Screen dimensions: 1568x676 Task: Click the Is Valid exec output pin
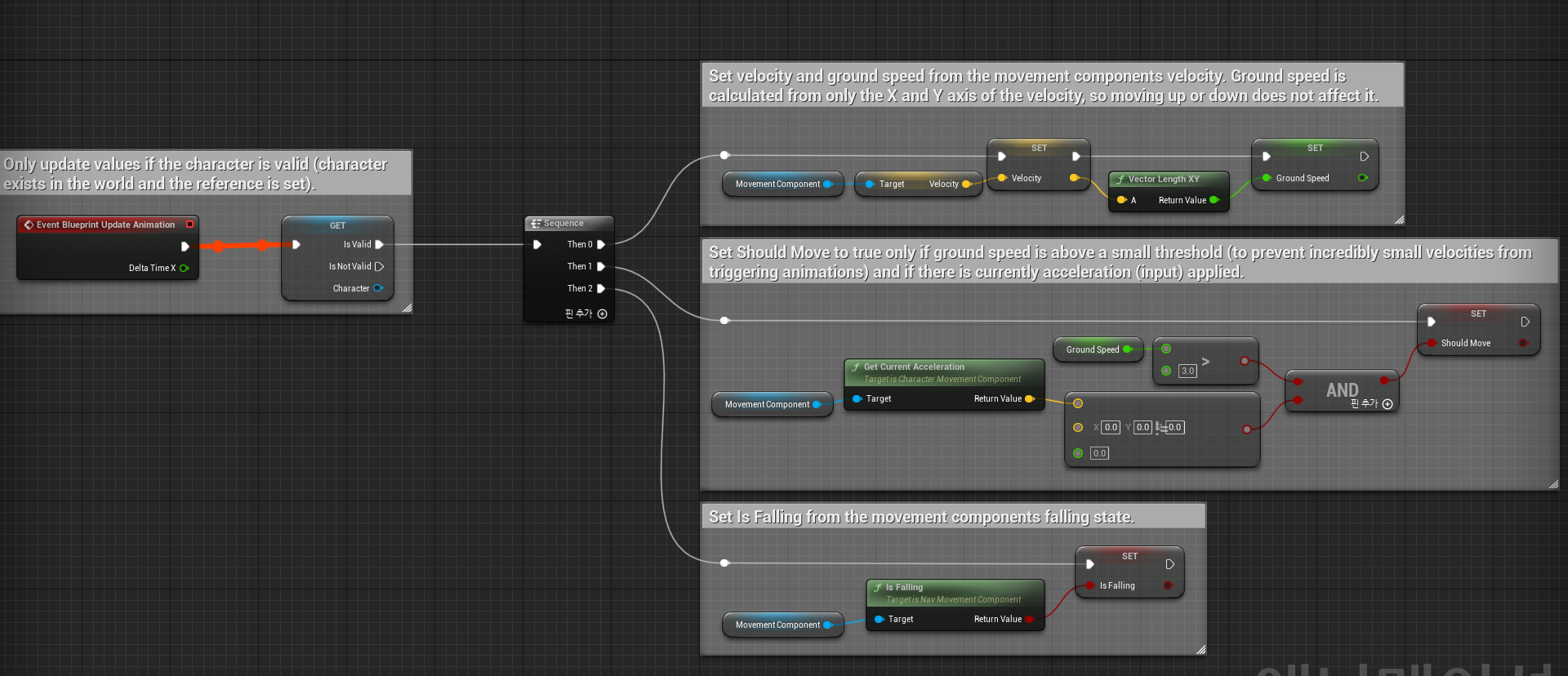click(x=379, y=244)
